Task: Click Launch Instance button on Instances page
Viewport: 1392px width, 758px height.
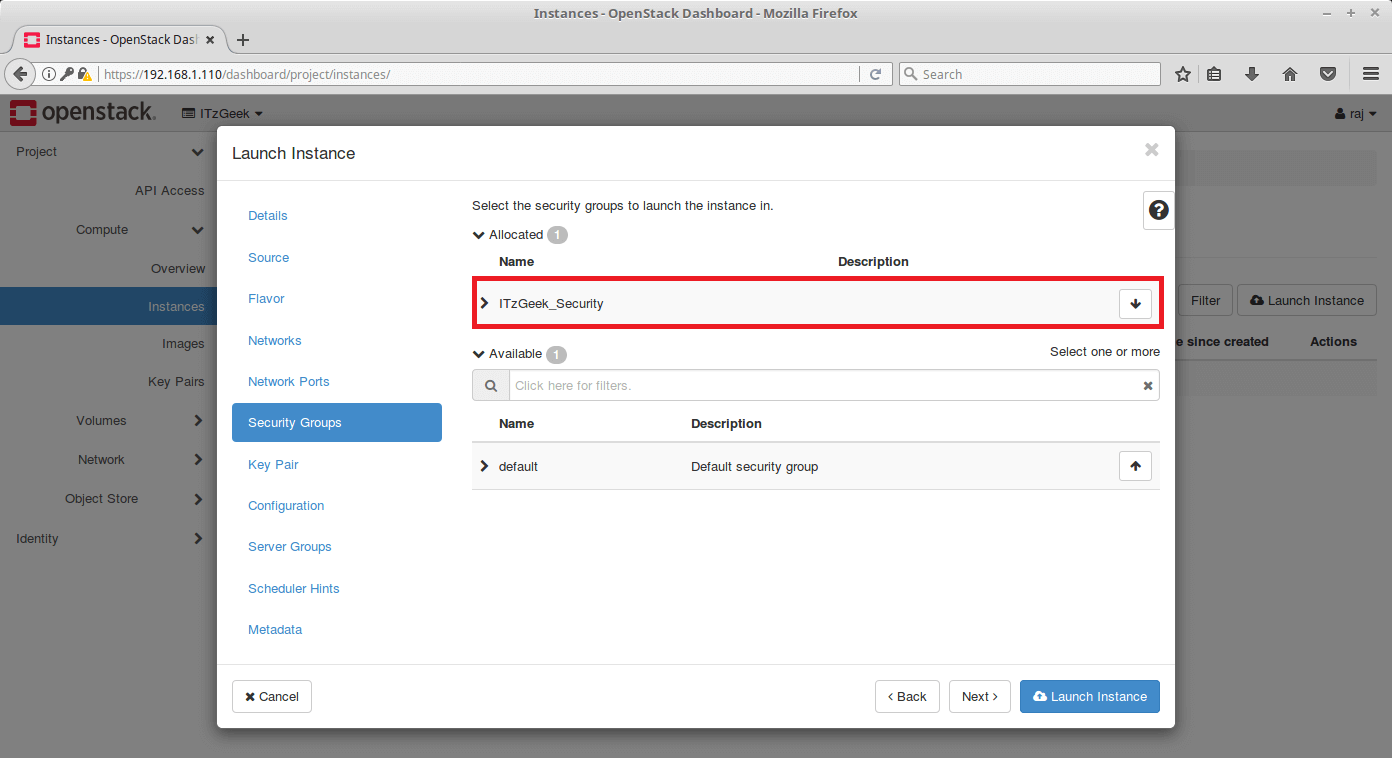Action: click(x=1306, y=301)
